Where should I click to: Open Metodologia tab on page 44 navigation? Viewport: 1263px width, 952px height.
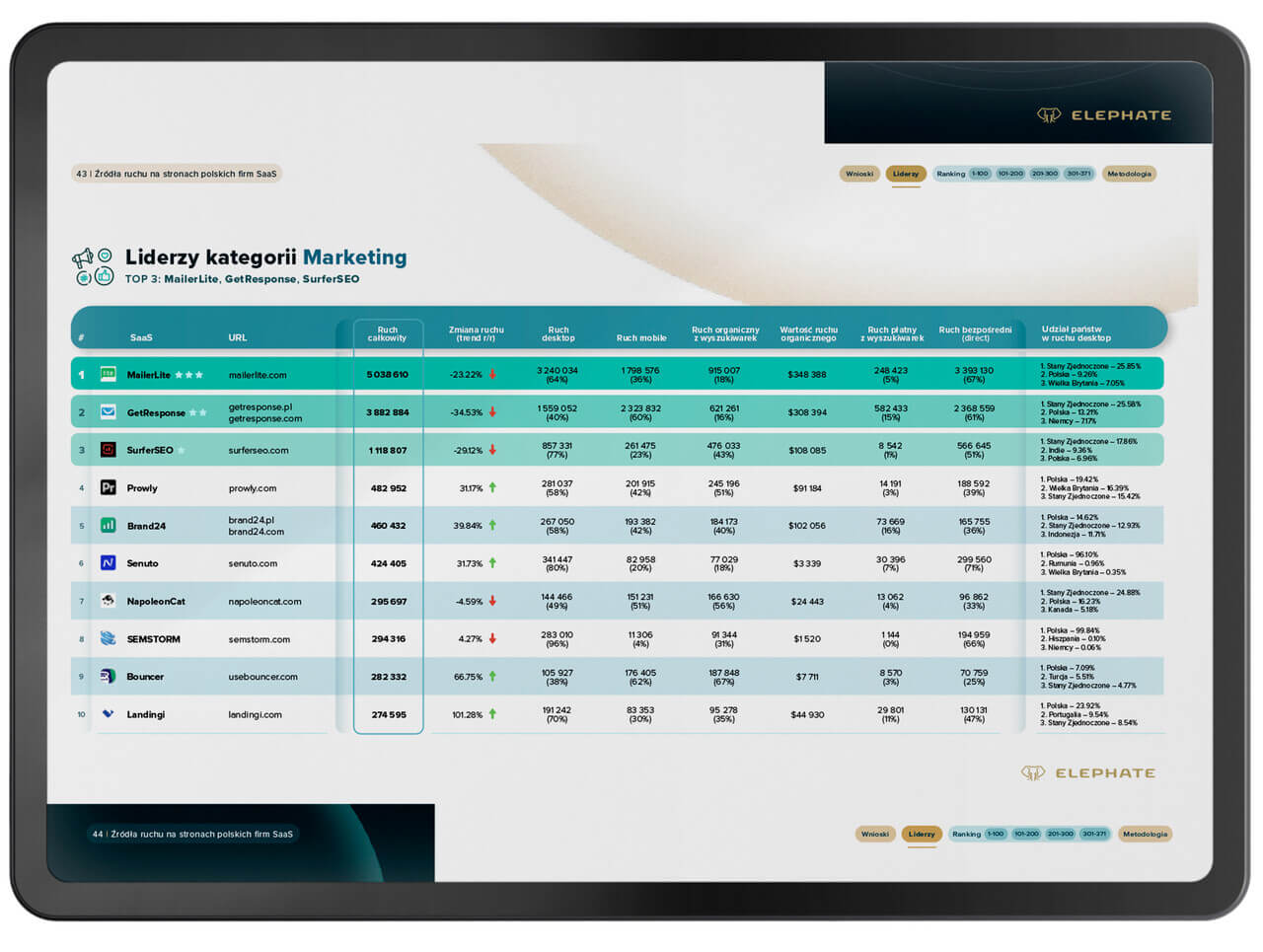[x=1145, y=834]
